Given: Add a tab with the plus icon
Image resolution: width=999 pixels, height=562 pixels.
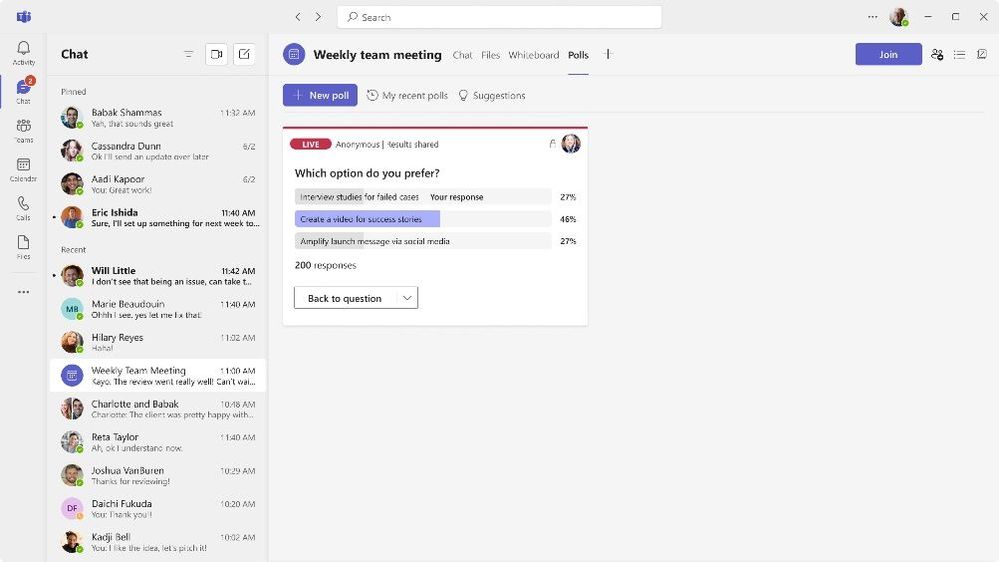Looking at the screenshot, I should coord(608,54).
